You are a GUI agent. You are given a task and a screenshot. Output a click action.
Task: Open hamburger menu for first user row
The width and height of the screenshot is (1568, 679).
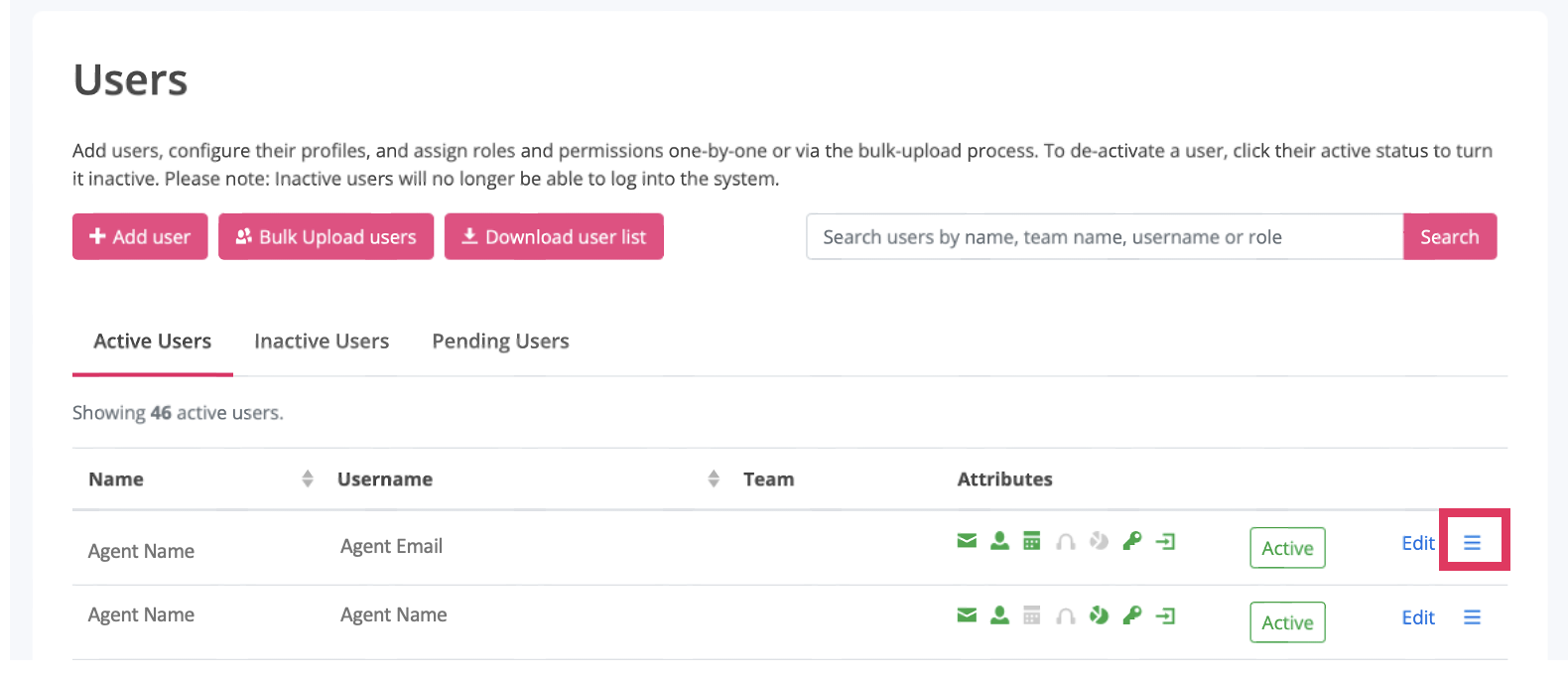click(1472, 543)
